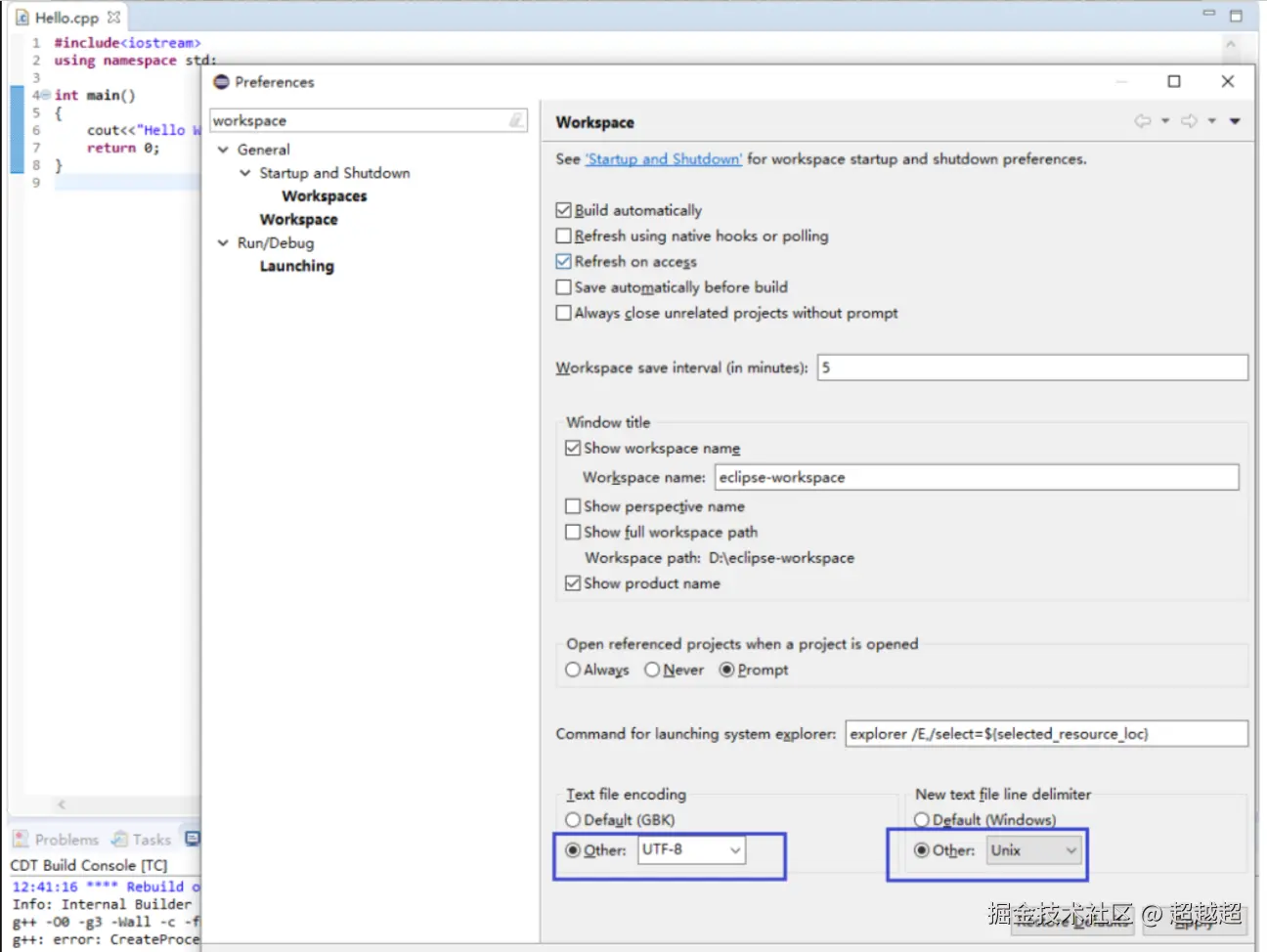1267x952 pixels.
Task: Select Other text file encoding radio
Action: [573, 849]
